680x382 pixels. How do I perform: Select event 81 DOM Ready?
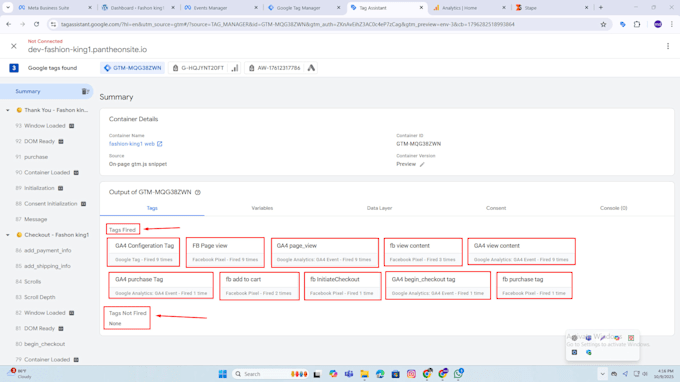coord(39,329)
